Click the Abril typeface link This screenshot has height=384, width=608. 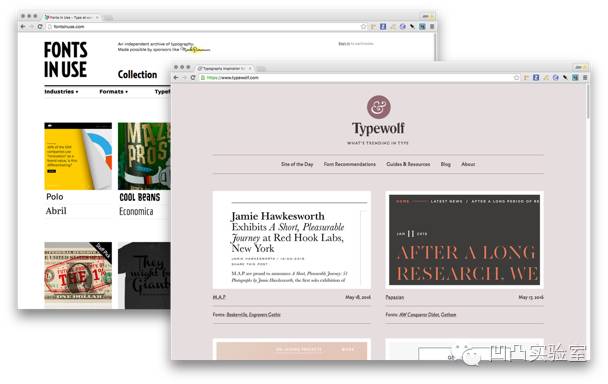56,211
